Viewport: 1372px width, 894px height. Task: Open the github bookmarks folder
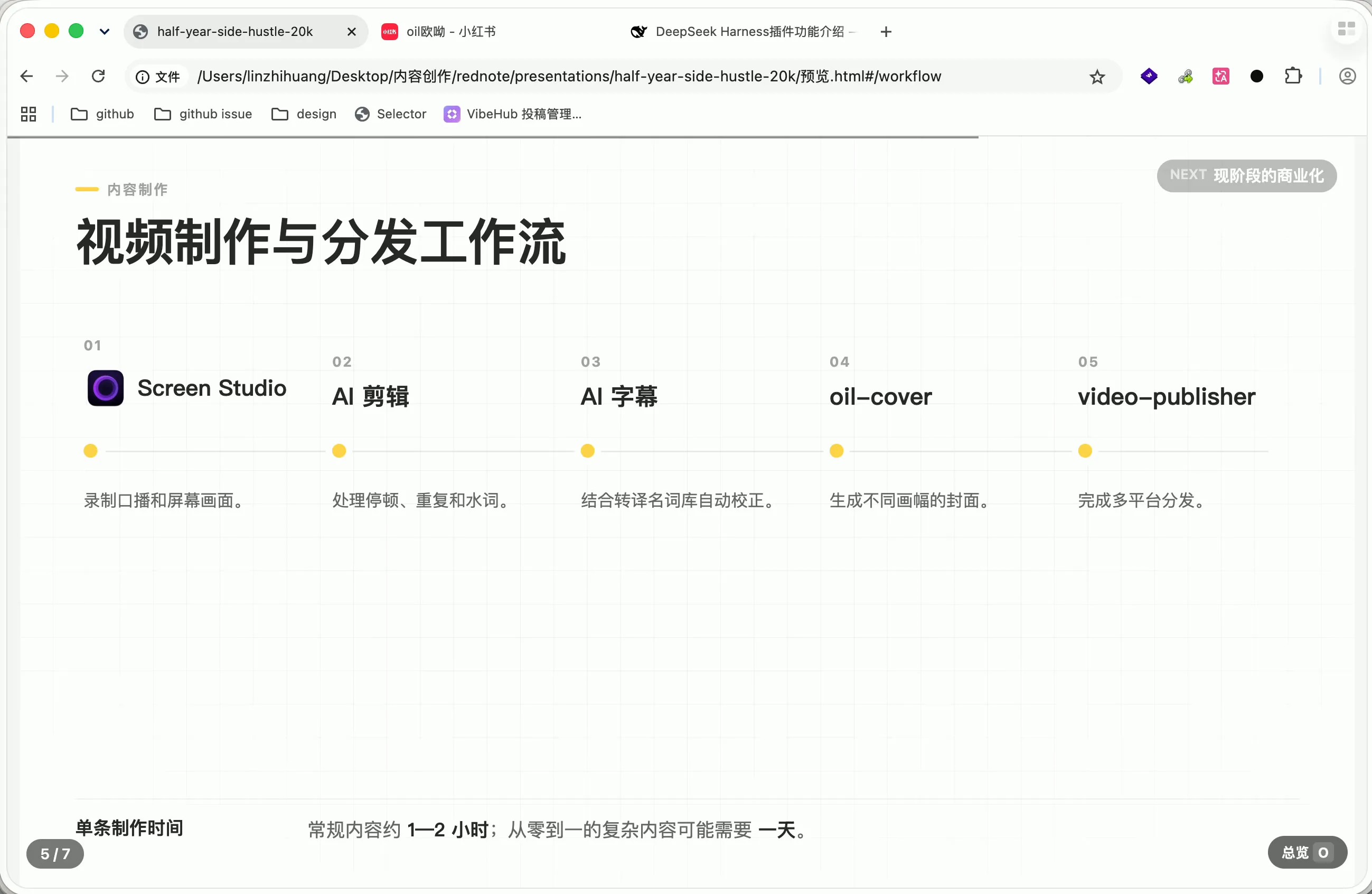[102, 114]
